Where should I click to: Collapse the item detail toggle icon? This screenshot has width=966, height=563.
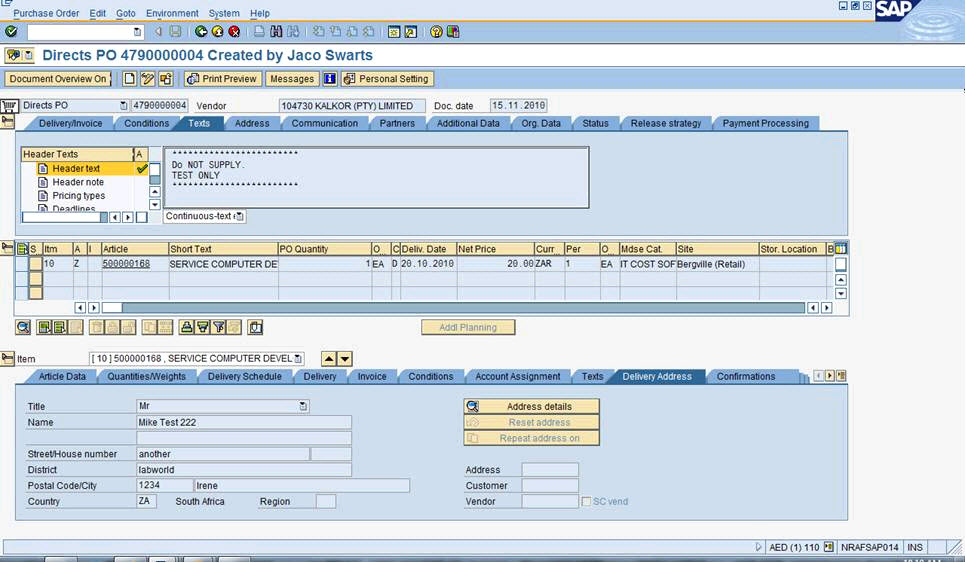pyautogui.click(x=7, y=358)
